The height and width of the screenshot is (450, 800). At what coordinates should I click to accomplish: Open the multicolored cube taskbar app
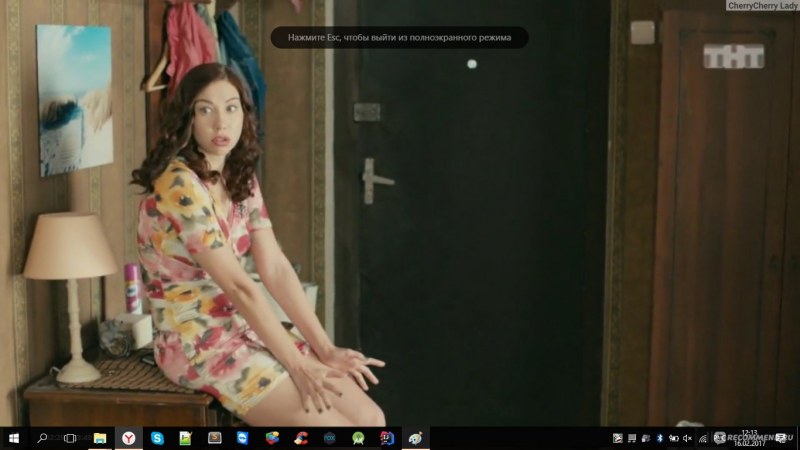272,438
